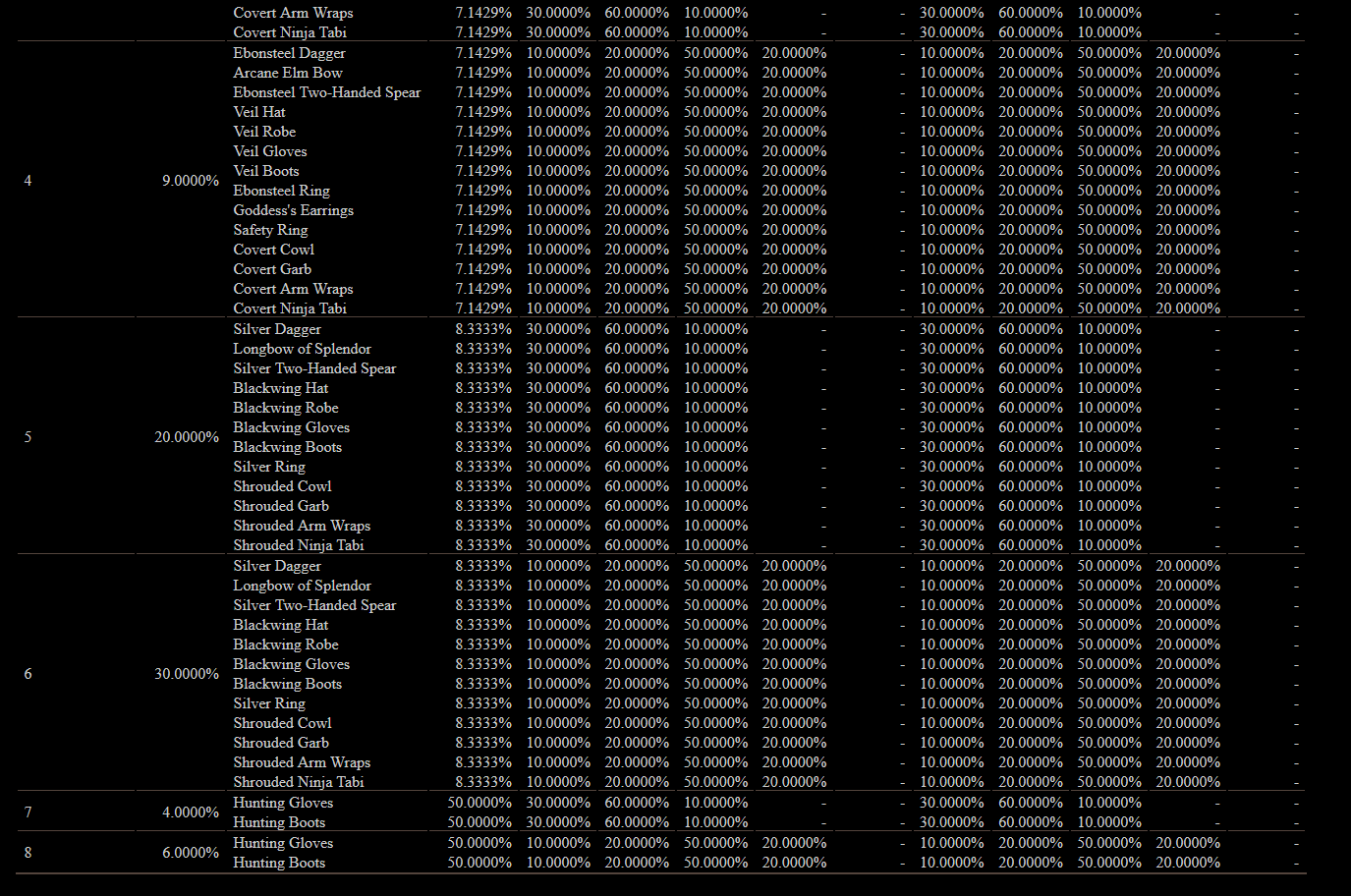Select the 4.0000% group rate

coord(191,812)
